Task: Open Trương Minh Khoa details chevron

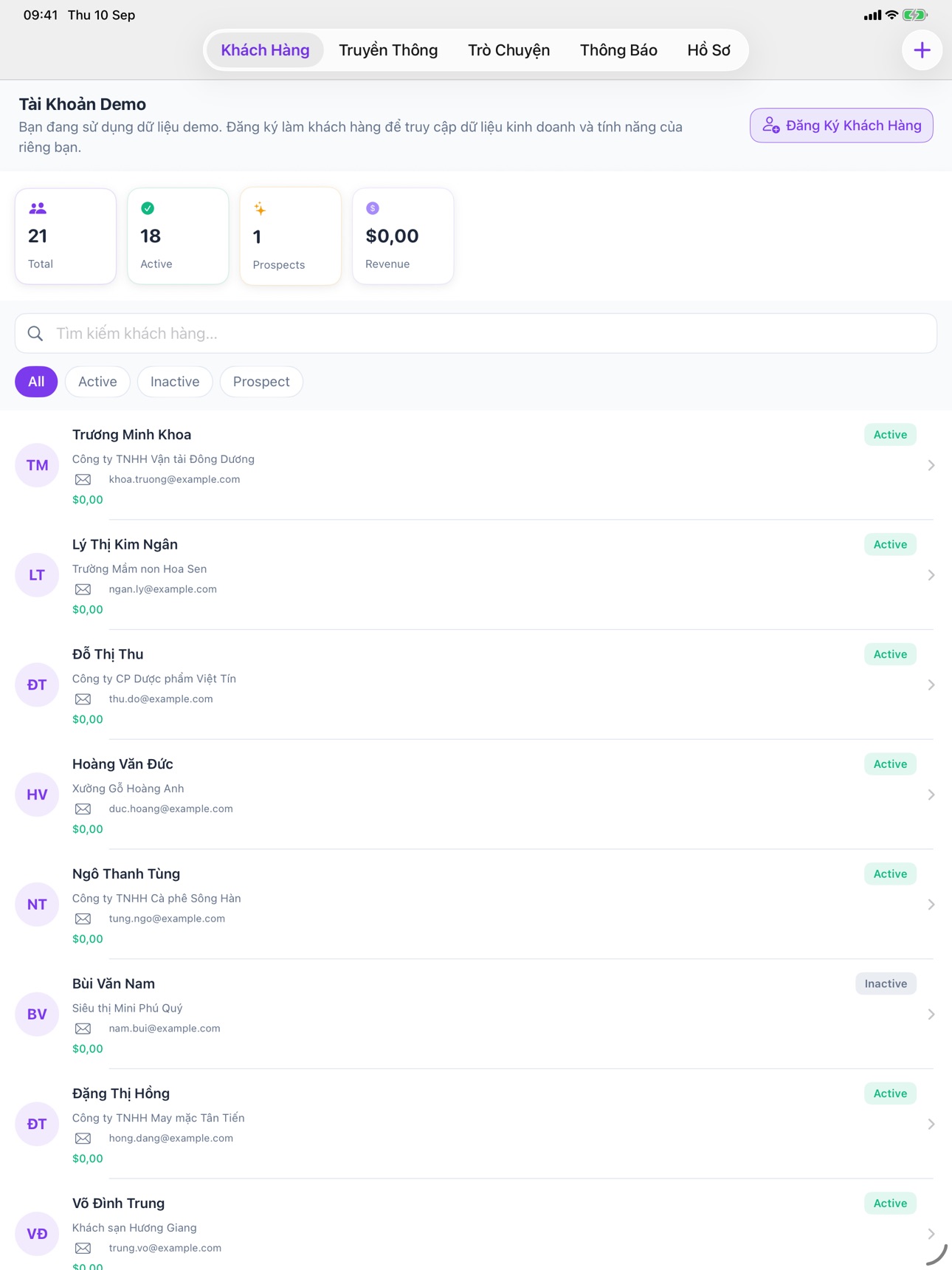Action: click(x=931, y=465)
